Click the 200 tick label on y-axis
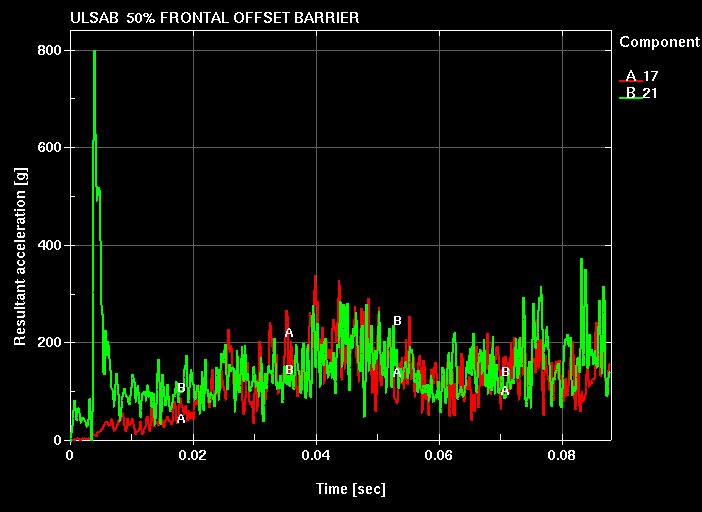The height and width of the screenshot is (512, 702). pyautogui.click(x=49, y=342)
